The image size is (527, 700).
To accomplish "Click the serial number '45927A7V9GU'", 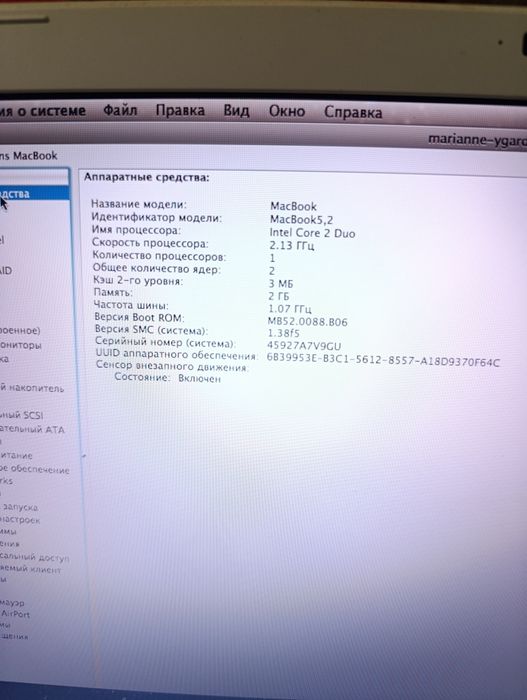I will click(304, 346).
